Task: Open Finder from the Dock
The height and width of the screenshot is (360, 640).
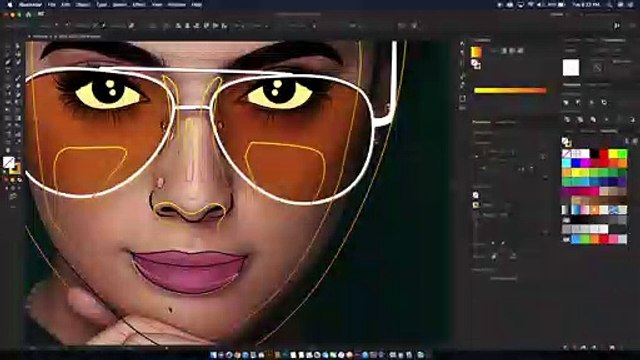Action: (x=213, y=355)
